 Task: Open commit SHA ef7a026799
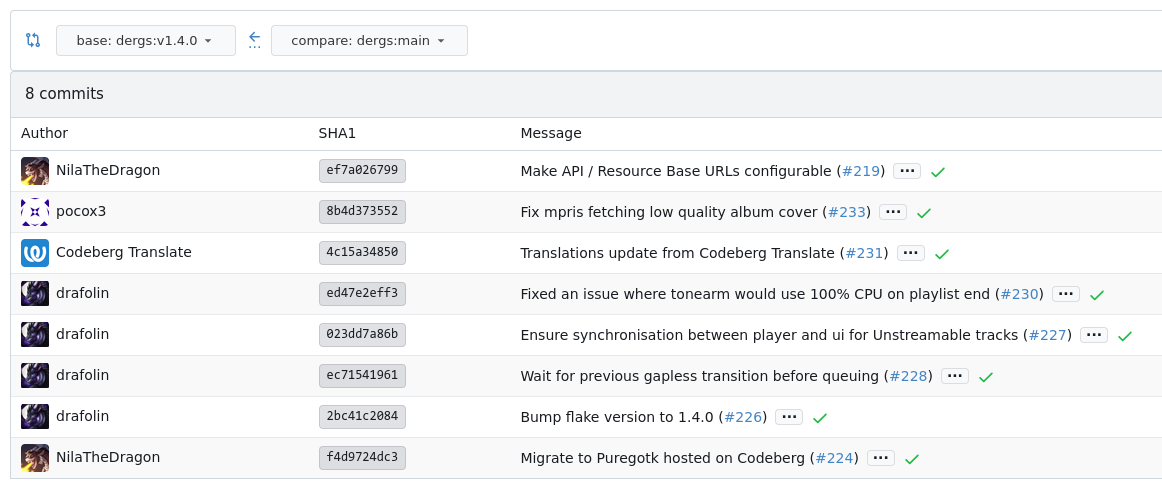[362, 171]
